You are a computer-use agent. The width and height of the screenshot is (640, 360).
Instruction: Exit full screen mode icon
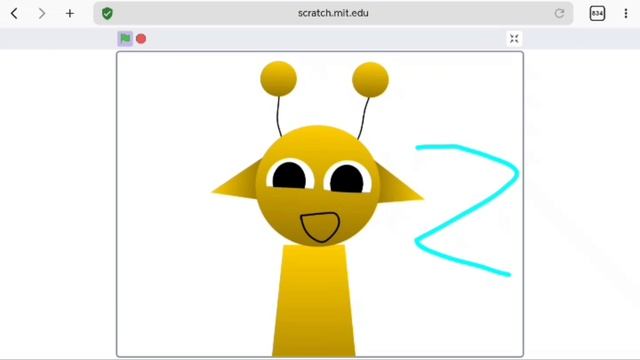pyautogui.click(x=514, y=39)
